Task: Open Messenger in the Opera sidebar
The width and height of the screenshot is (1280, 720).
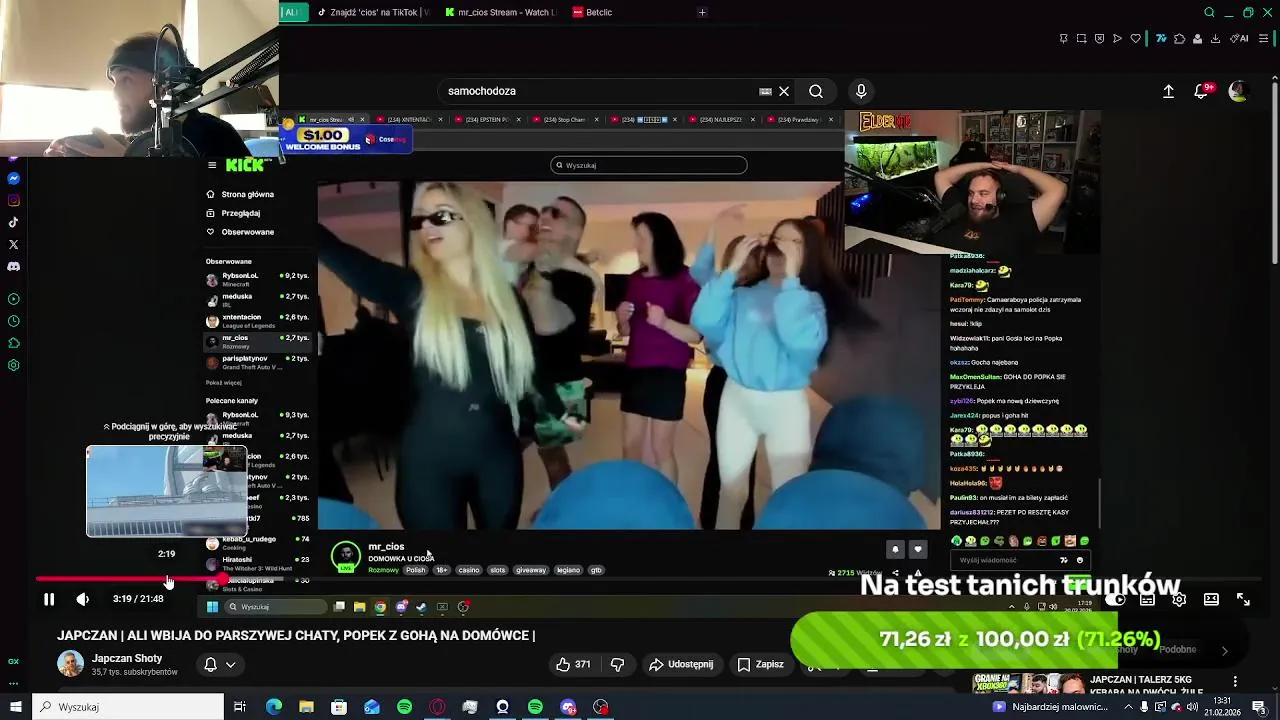Action: 13,178
